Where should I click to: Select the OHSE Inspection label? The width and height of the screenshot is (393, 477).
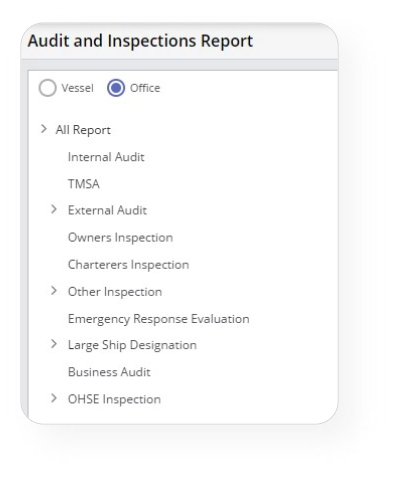pyautogui.click(x=114, y=399)
